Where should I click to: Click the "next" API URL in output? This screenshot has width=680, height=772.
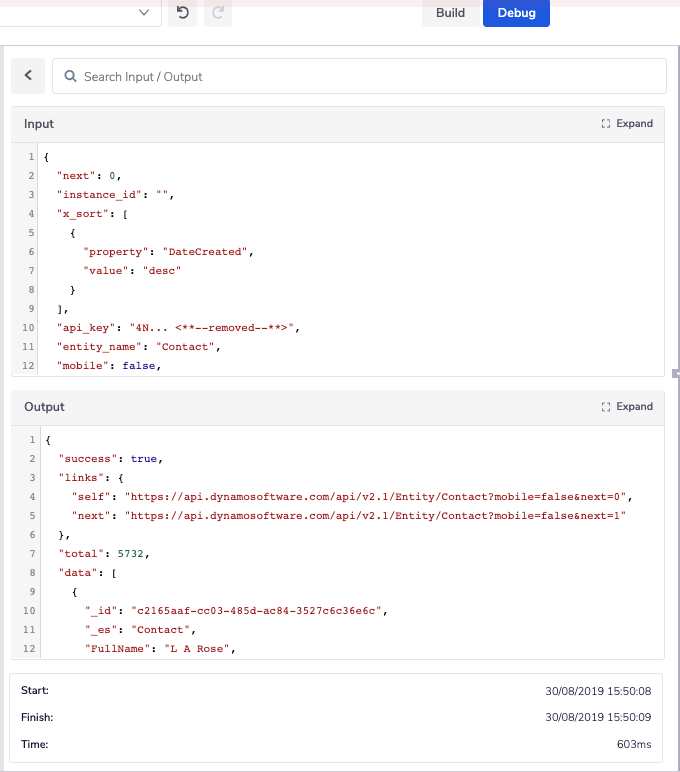[381, 516]
